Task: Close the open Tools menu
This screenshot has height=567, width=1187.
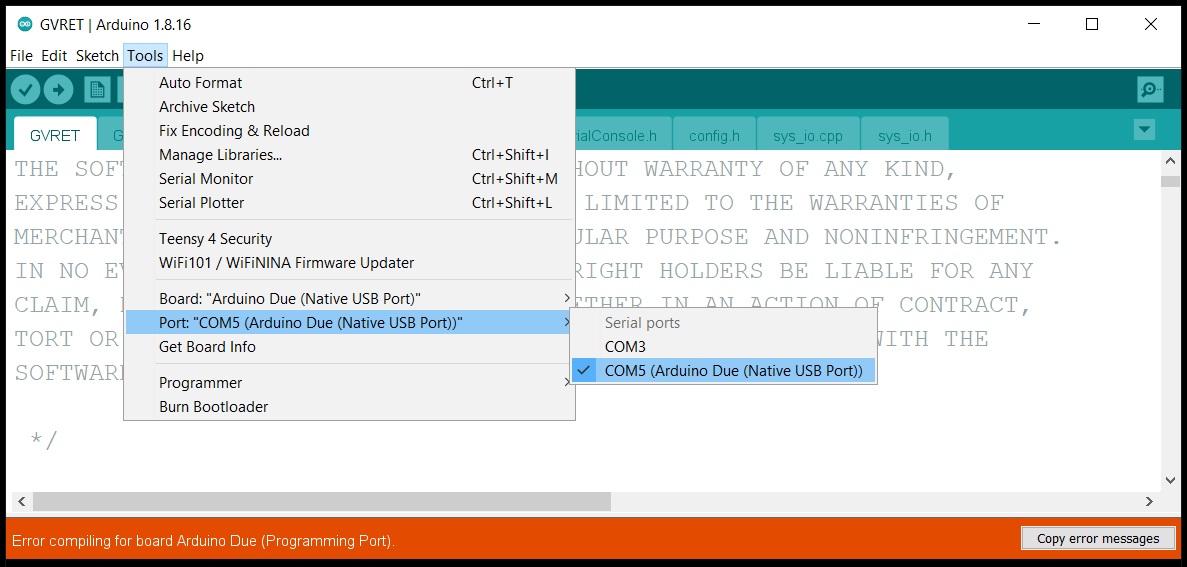Action: pyautogui.click(x=145, y=55)
